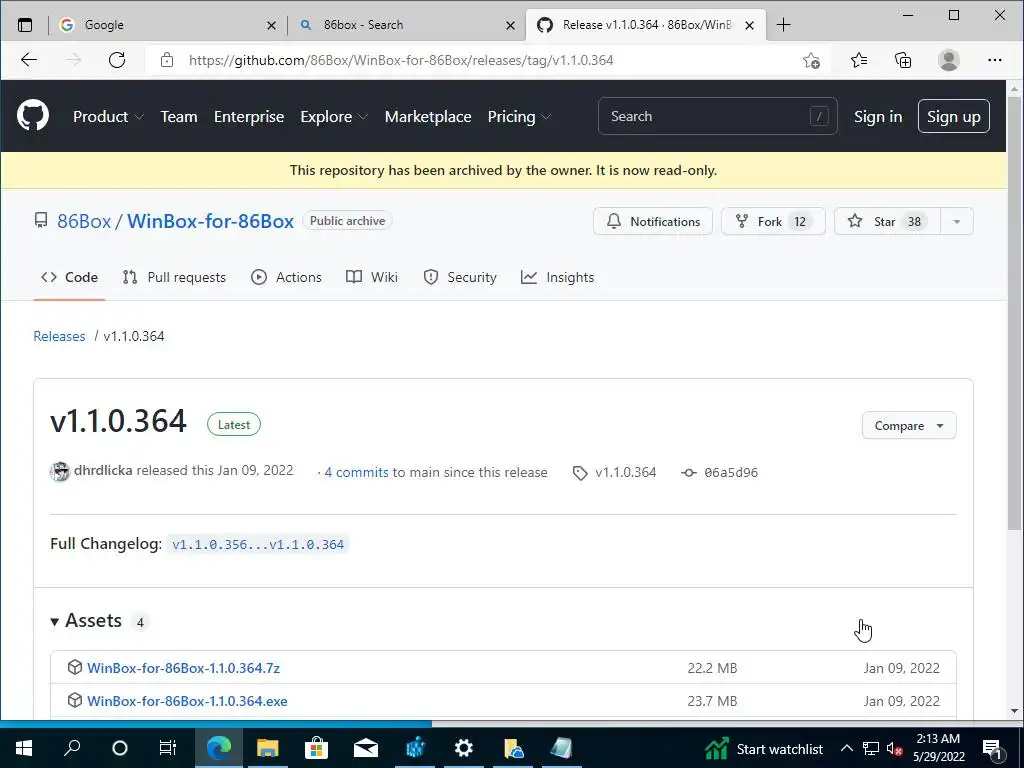Viewport: 1024px width, 768px height.
Task: Open notification center icon
Action: (x=992, y=748)
